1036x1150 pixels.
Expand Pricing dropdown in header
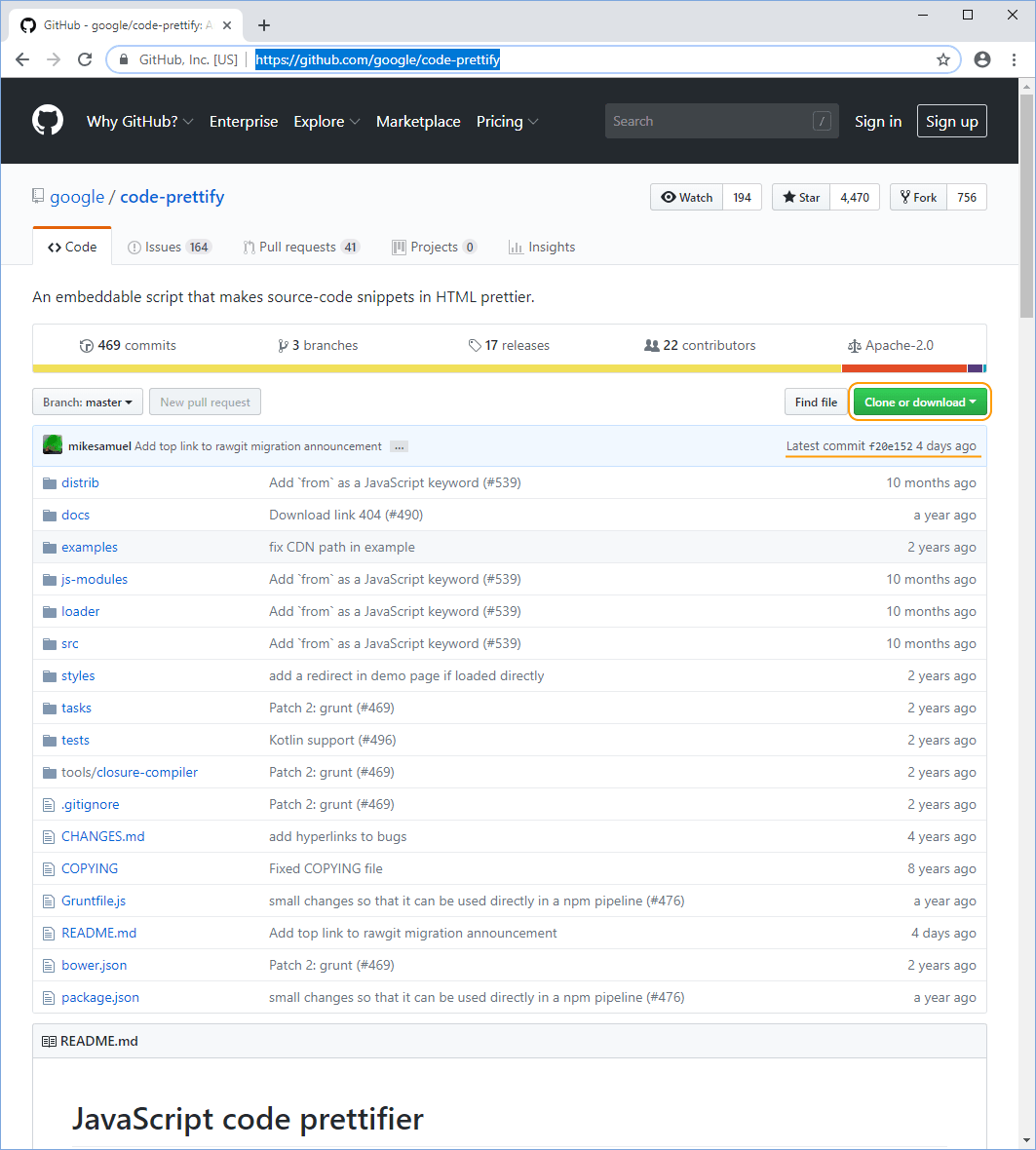(x=507, y=122)
